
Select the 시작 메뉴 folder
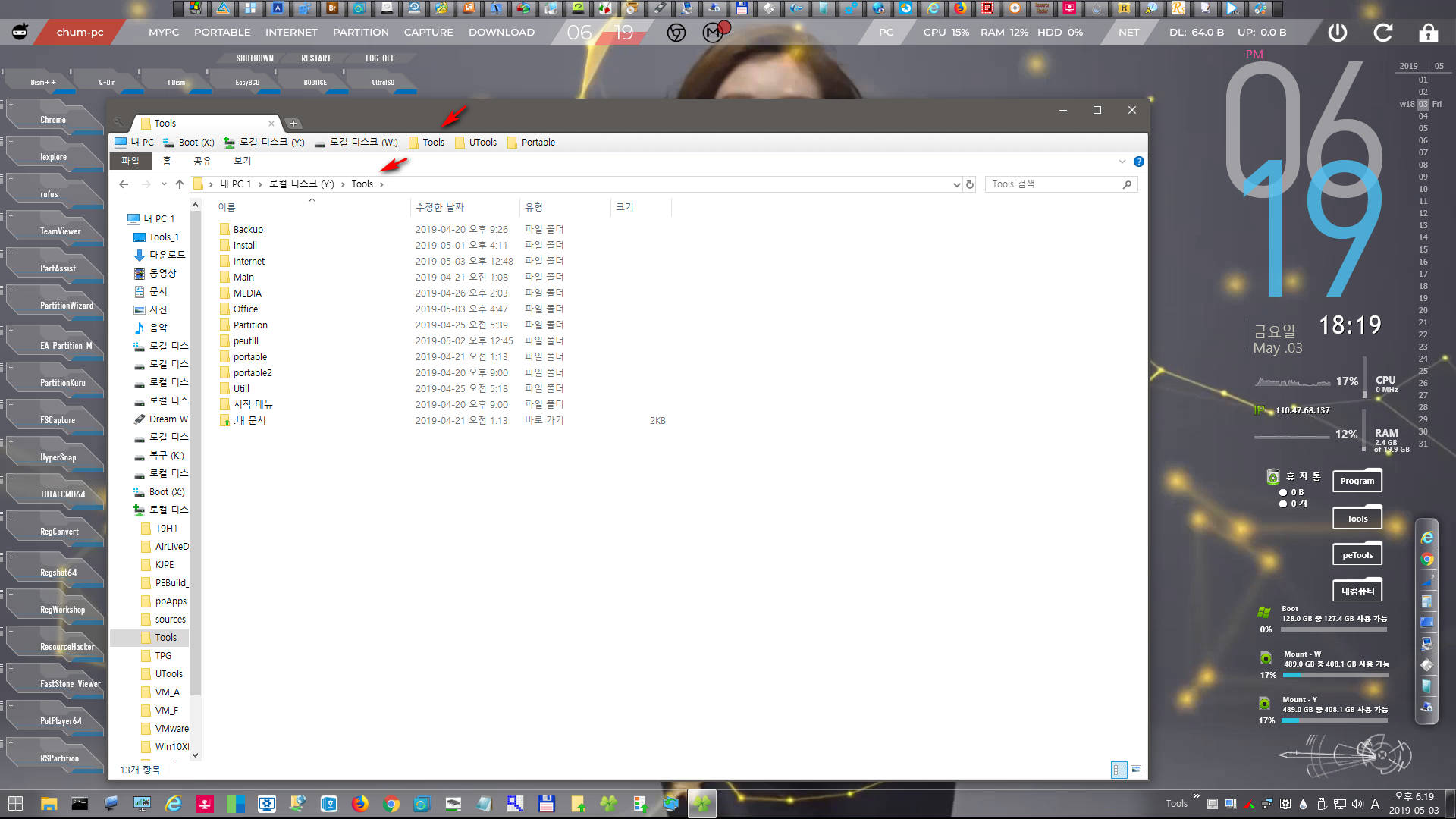pos(253,404)
